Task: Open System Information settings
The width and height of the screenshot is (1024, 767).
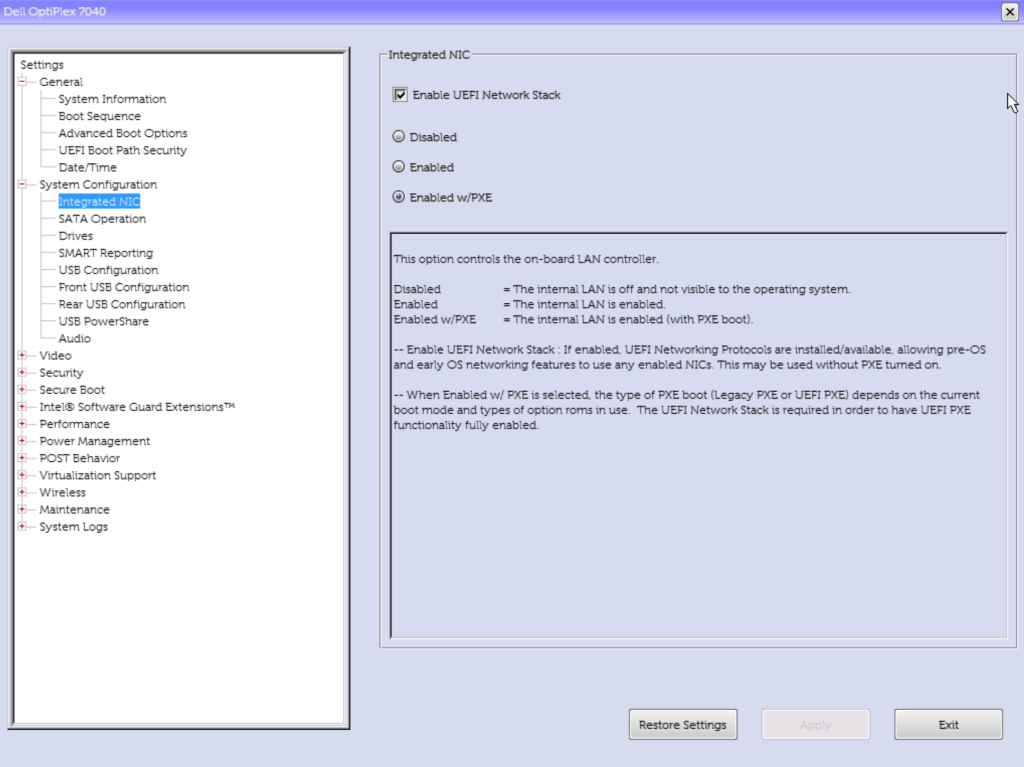Action: click(x=112, y=99)
